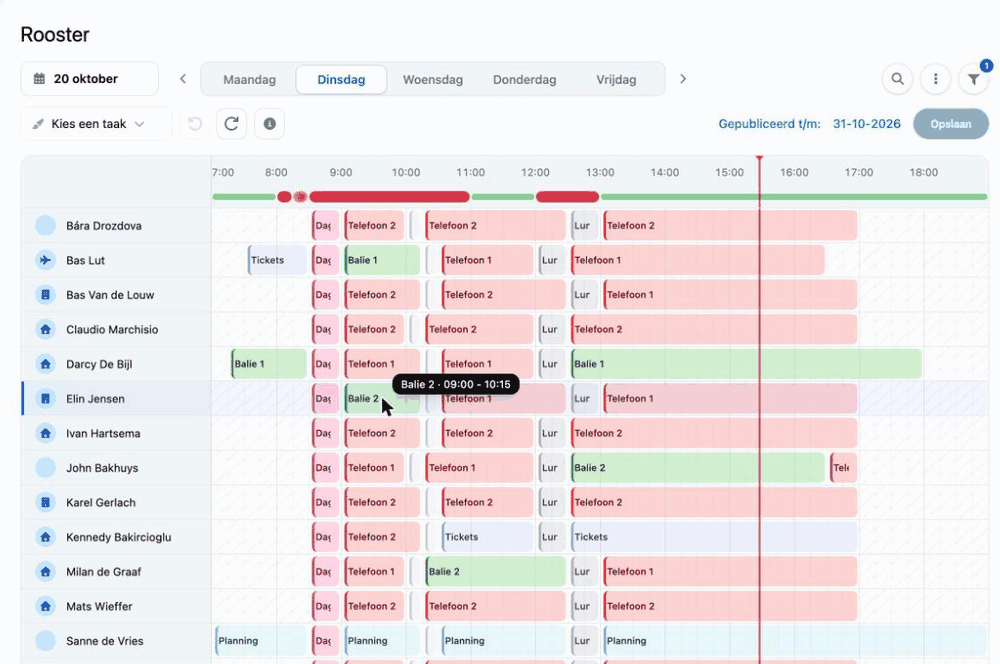Click the undo arrow icon
This screenshot has height=664, width=1000.
tap(195, 124)
